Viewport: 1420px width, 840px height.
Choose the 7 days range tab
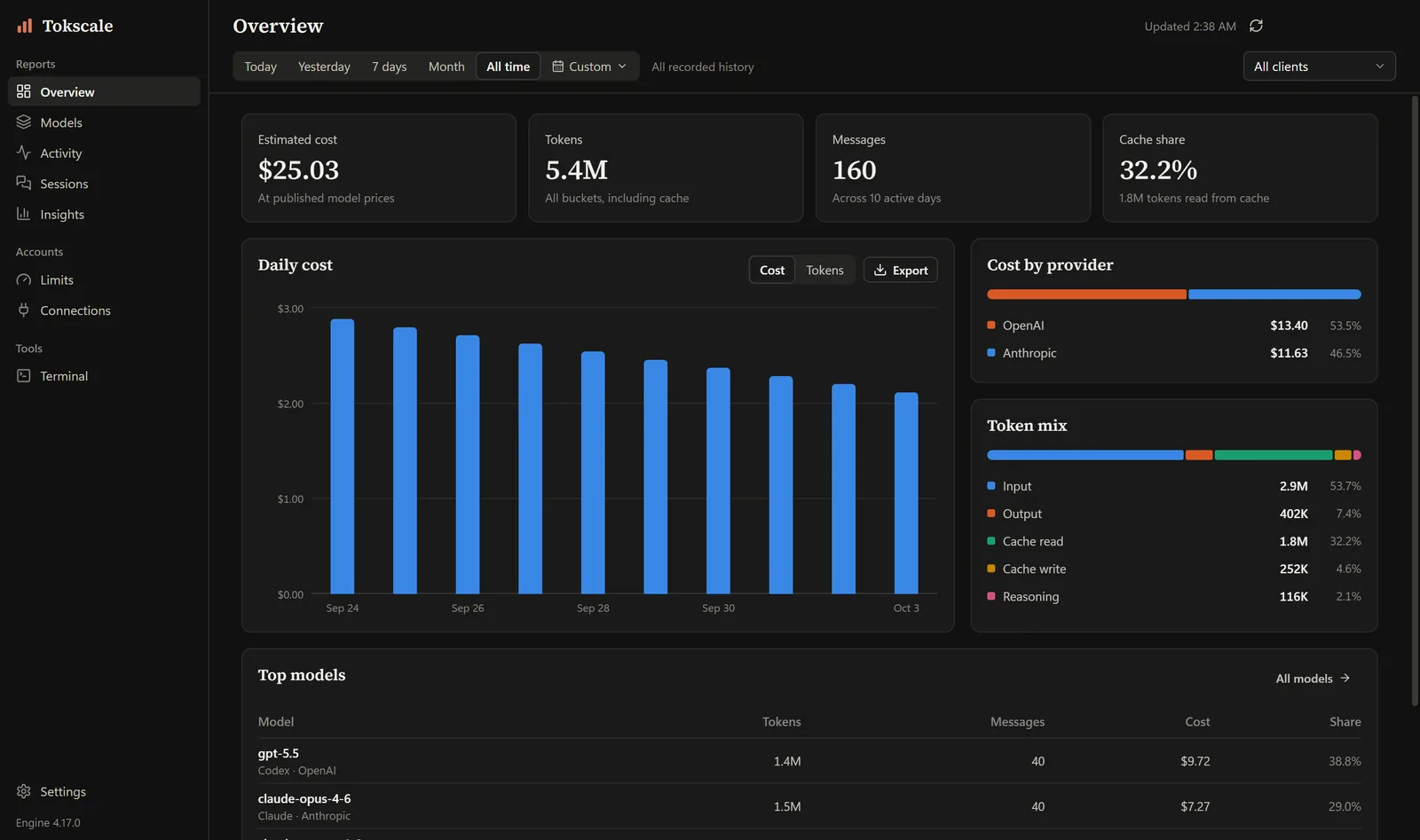(389, 67)
